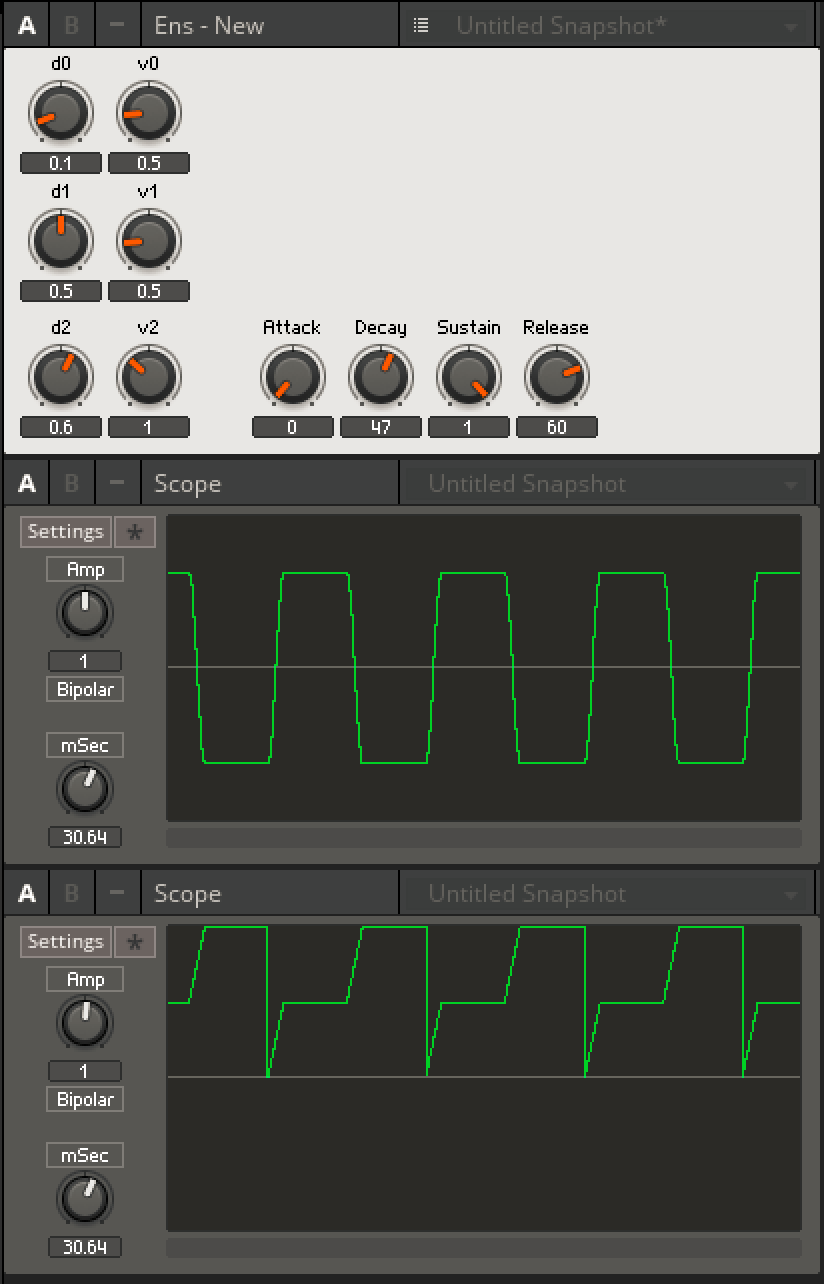Screen dimensions: 824x1284
Task: Click the Release value field showing 60
Action: tap(557, 427)
